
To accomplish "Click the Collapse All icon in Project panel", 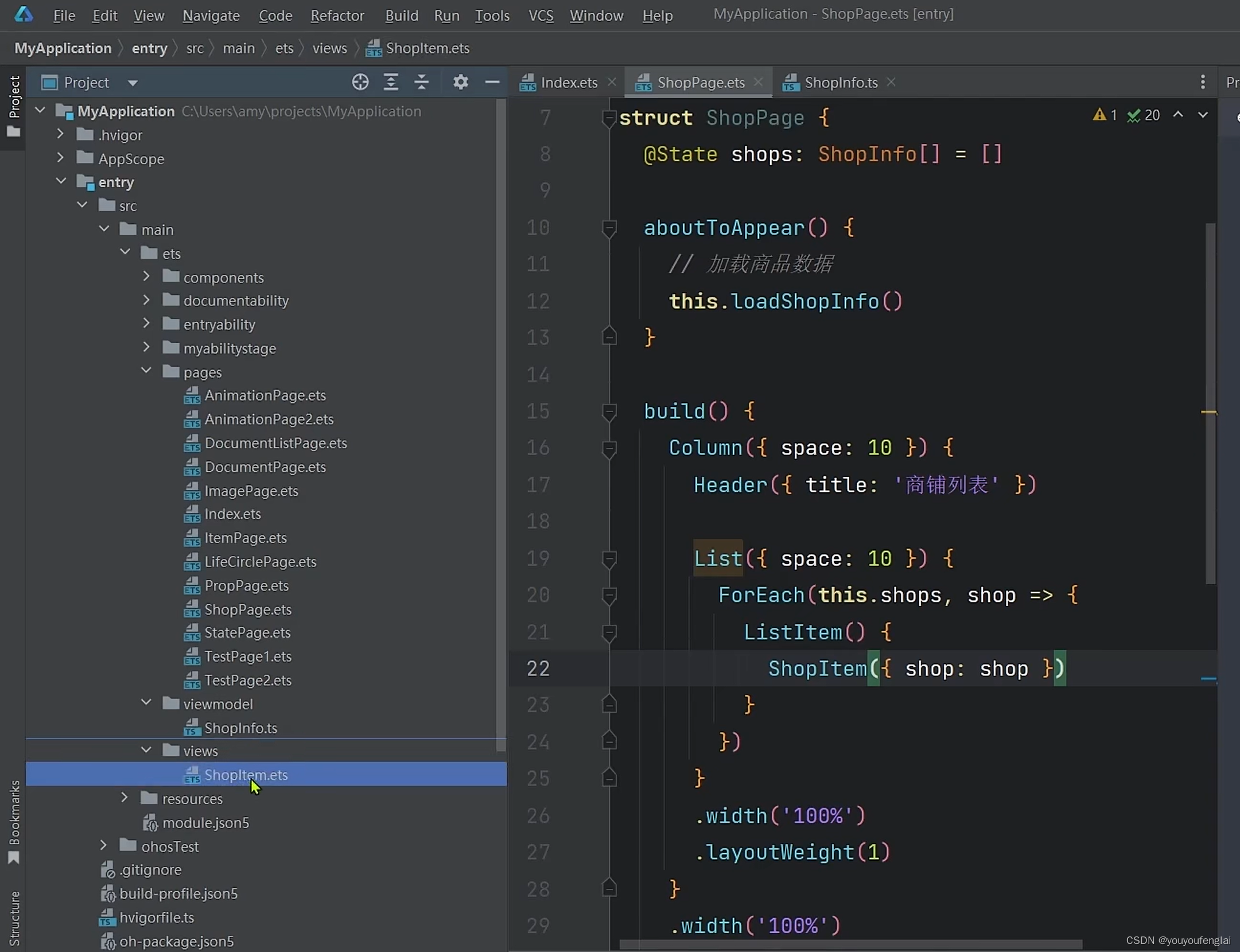I will (422, 83).
